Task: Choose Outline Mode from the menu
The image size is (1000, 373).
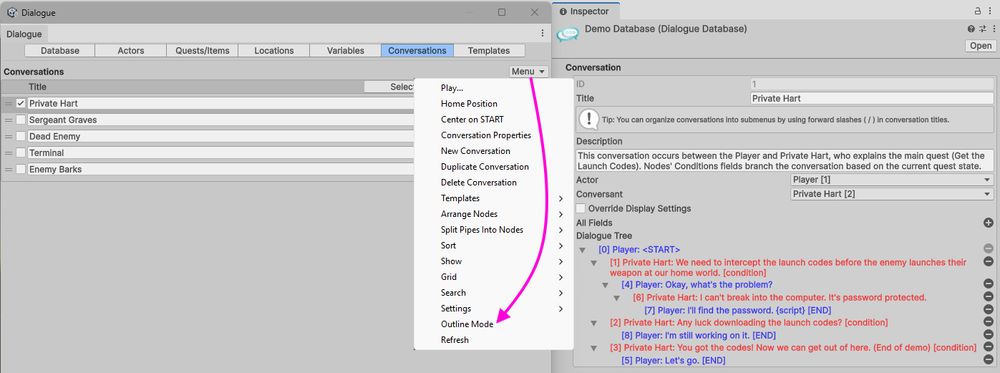Action: point(494,324)
